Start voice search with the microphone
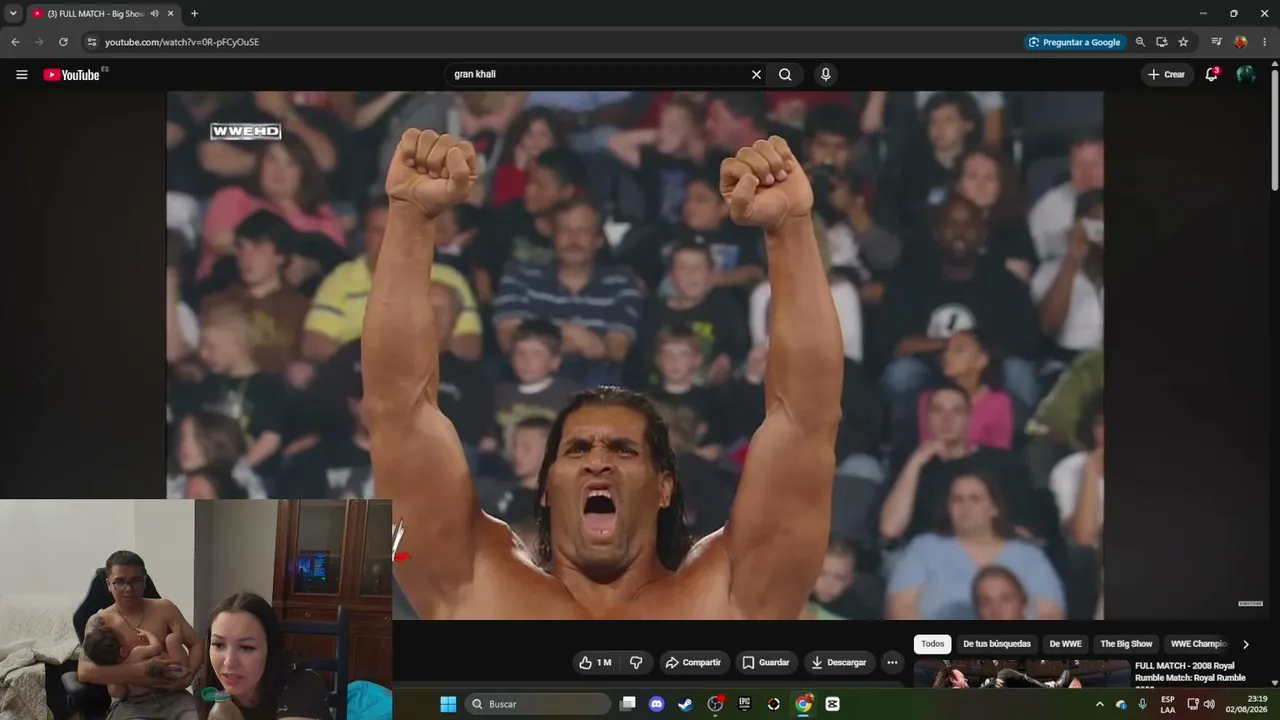The width and height of the screenshot is (1280, 720). tap(825, 74)
